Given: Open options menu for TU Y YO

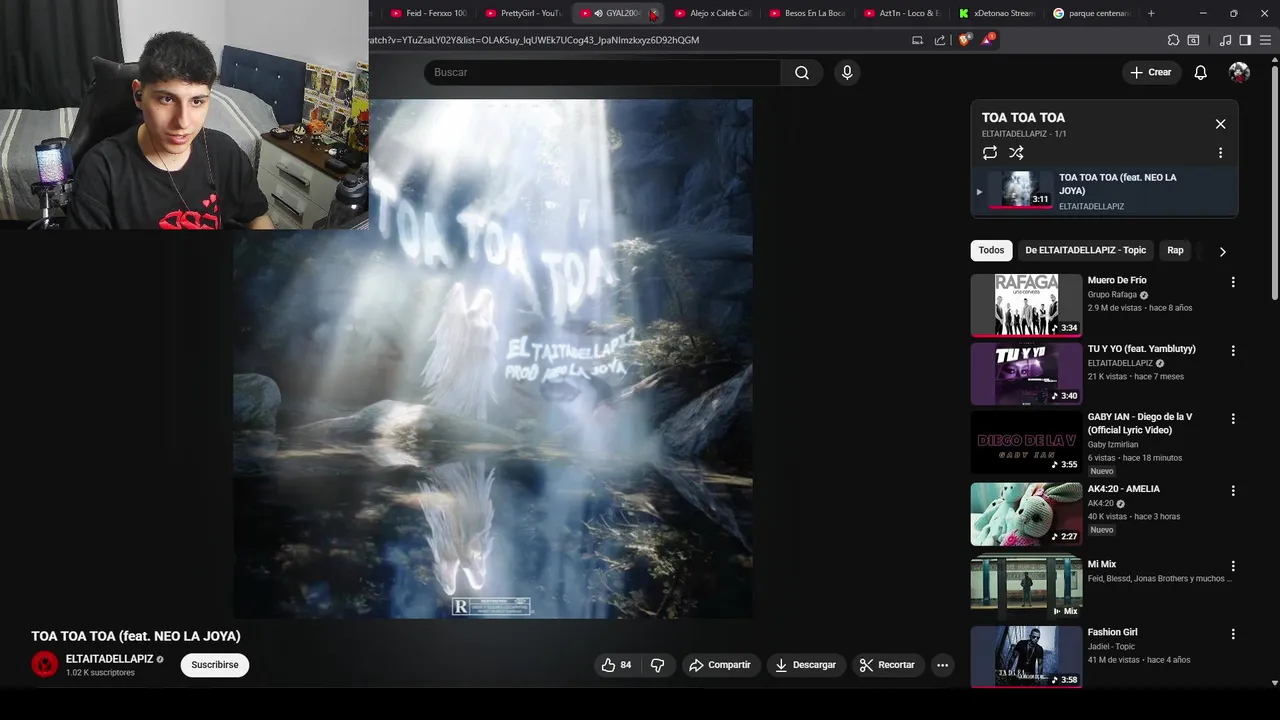Looking at the screenshot, I should point(1233,351).
